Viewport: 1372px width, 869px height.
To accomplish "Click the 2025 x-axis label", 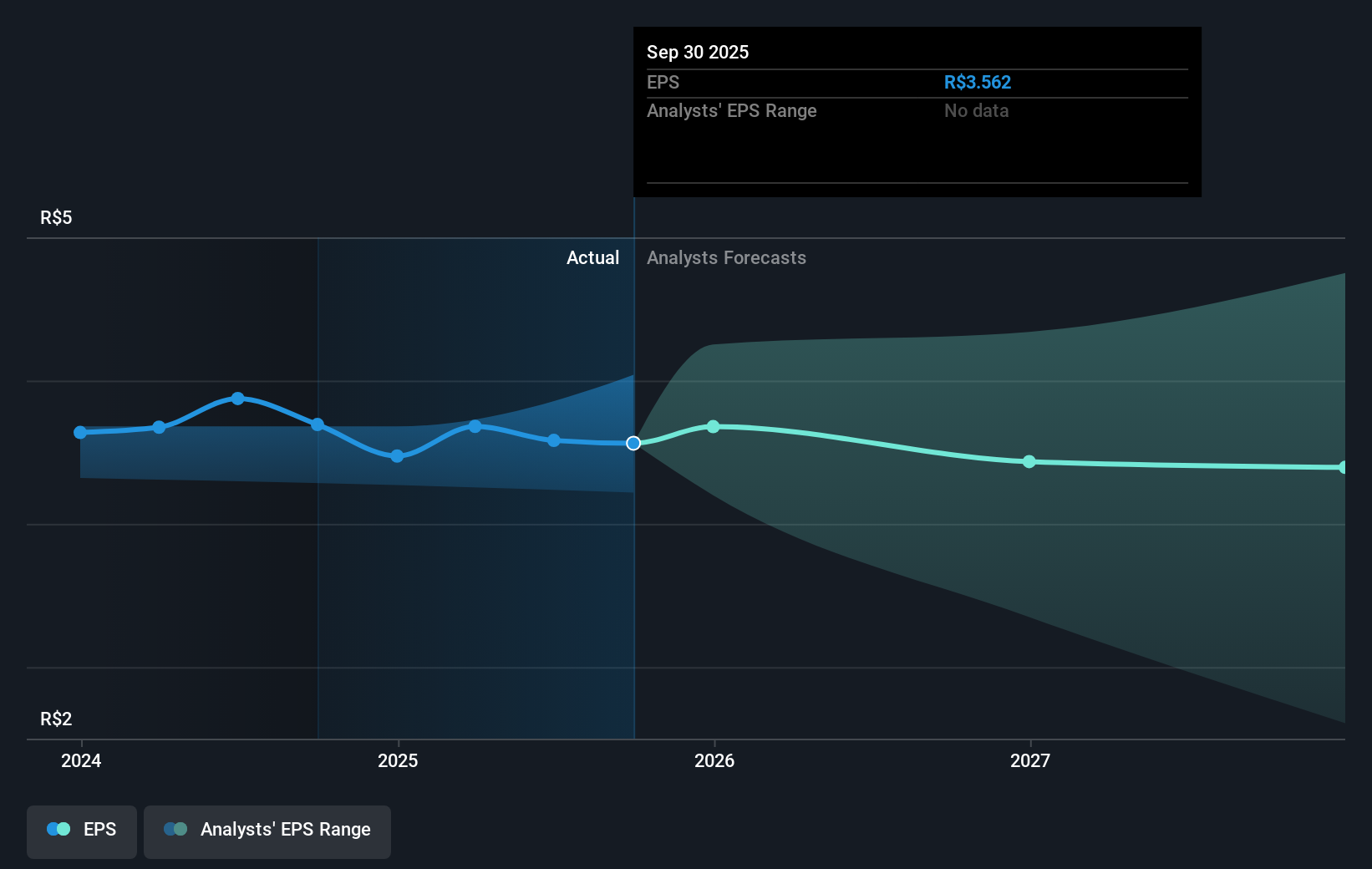I will 398,760.
